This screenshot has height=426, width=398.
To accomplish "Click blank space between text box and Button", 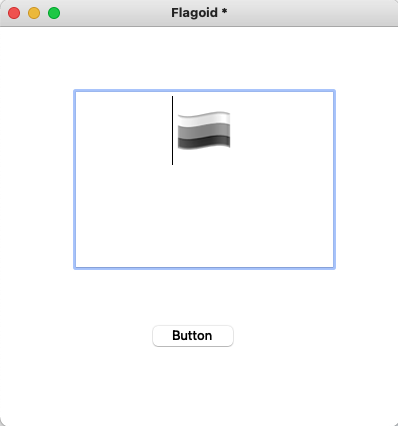I will coord(199,297).
